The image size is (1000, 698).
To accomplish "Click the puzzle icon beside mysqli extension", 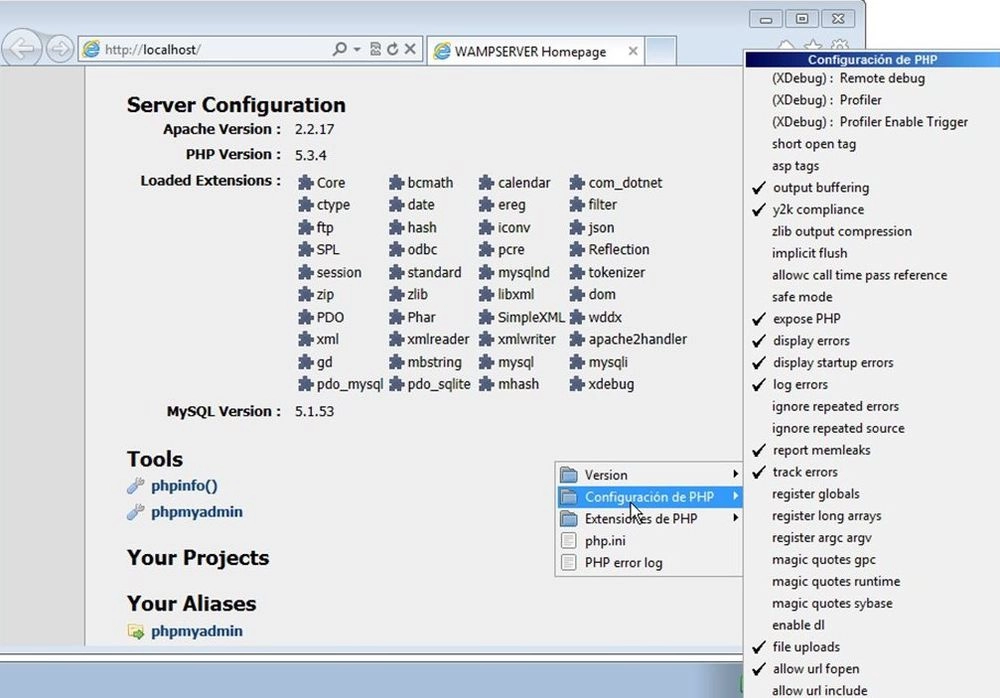I will click(577, 362).
